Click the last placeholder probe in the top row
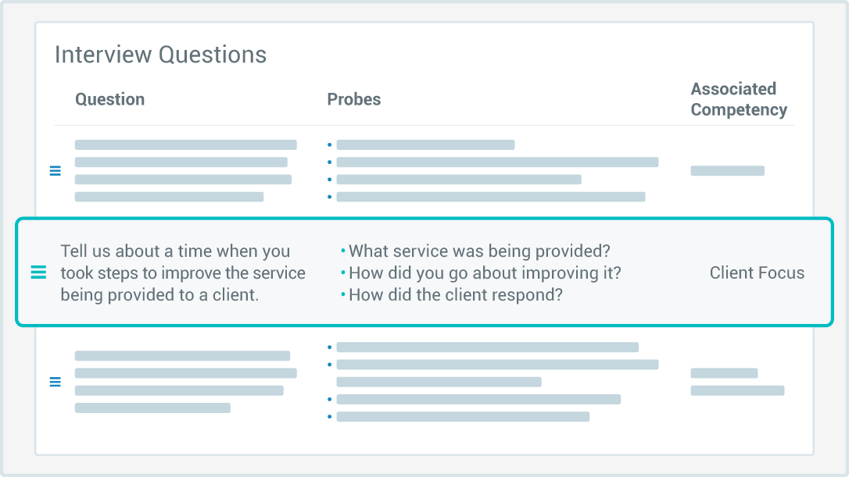The height and width of the screenshot is (477, 849). pos(490,197)
